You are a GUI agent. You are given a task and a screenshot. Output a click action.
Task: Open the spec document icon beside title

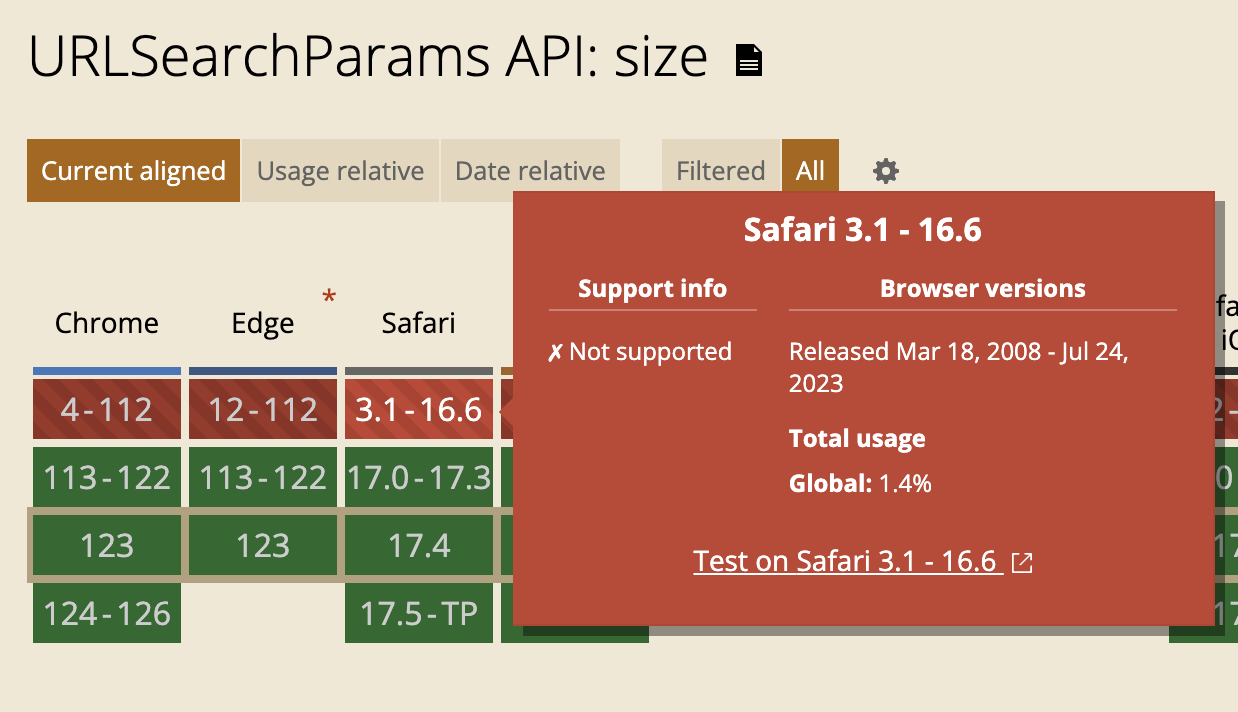click(x=749, y=61)
